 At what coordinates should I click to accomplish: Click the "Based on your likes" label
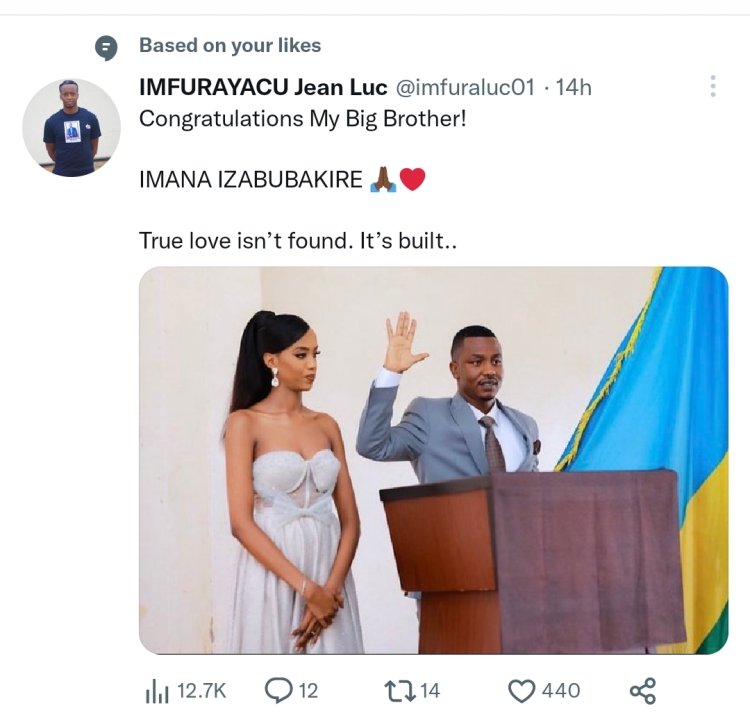(x=230, y=45)
